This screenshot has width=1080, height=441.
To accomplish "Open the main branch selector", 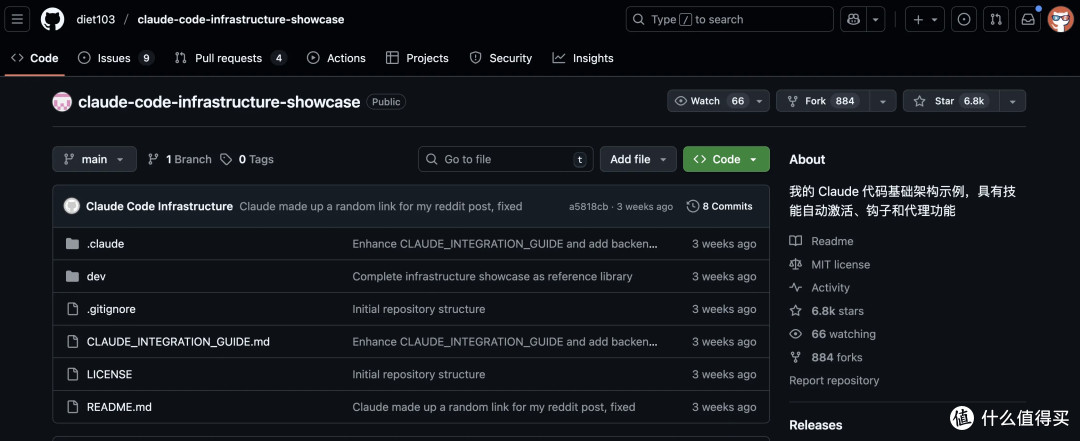I will pyautogui.click(x=94, y=159).
